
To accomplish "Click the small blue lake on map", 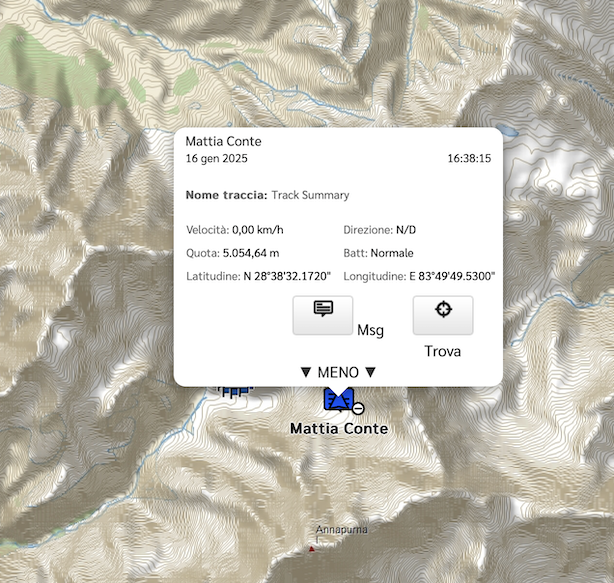I will pos(508,130).
